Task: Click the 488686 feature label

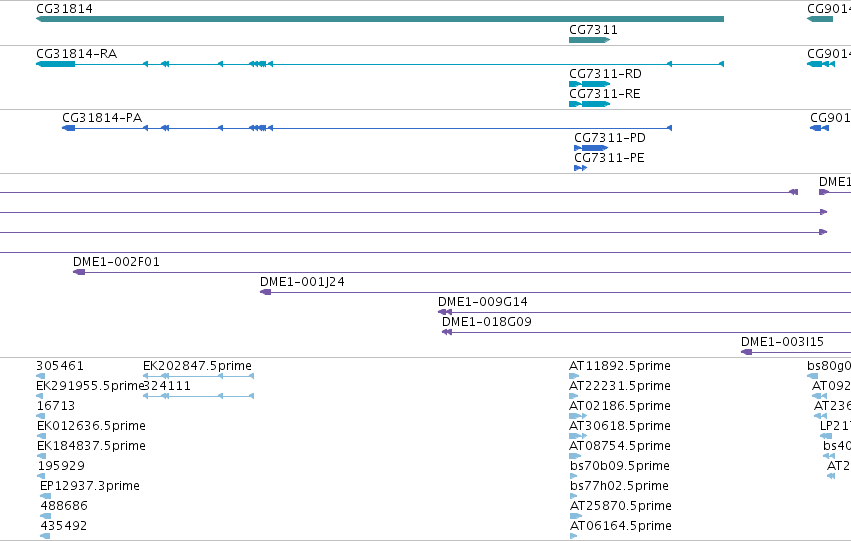Action: tap(64, 506)
